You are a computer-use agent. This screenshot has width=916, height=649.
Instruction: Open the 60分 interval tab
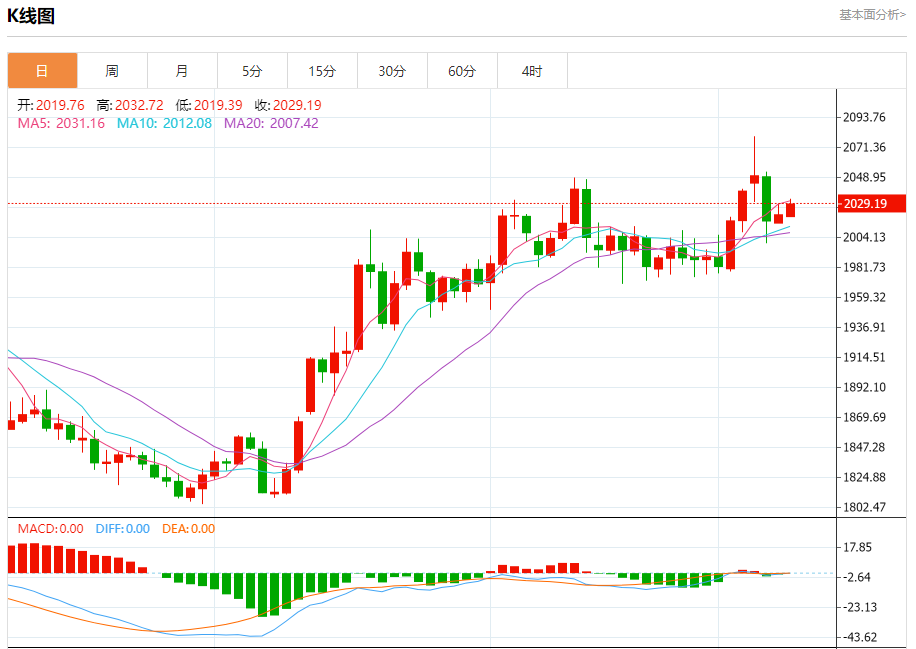[x=463, y=71]
